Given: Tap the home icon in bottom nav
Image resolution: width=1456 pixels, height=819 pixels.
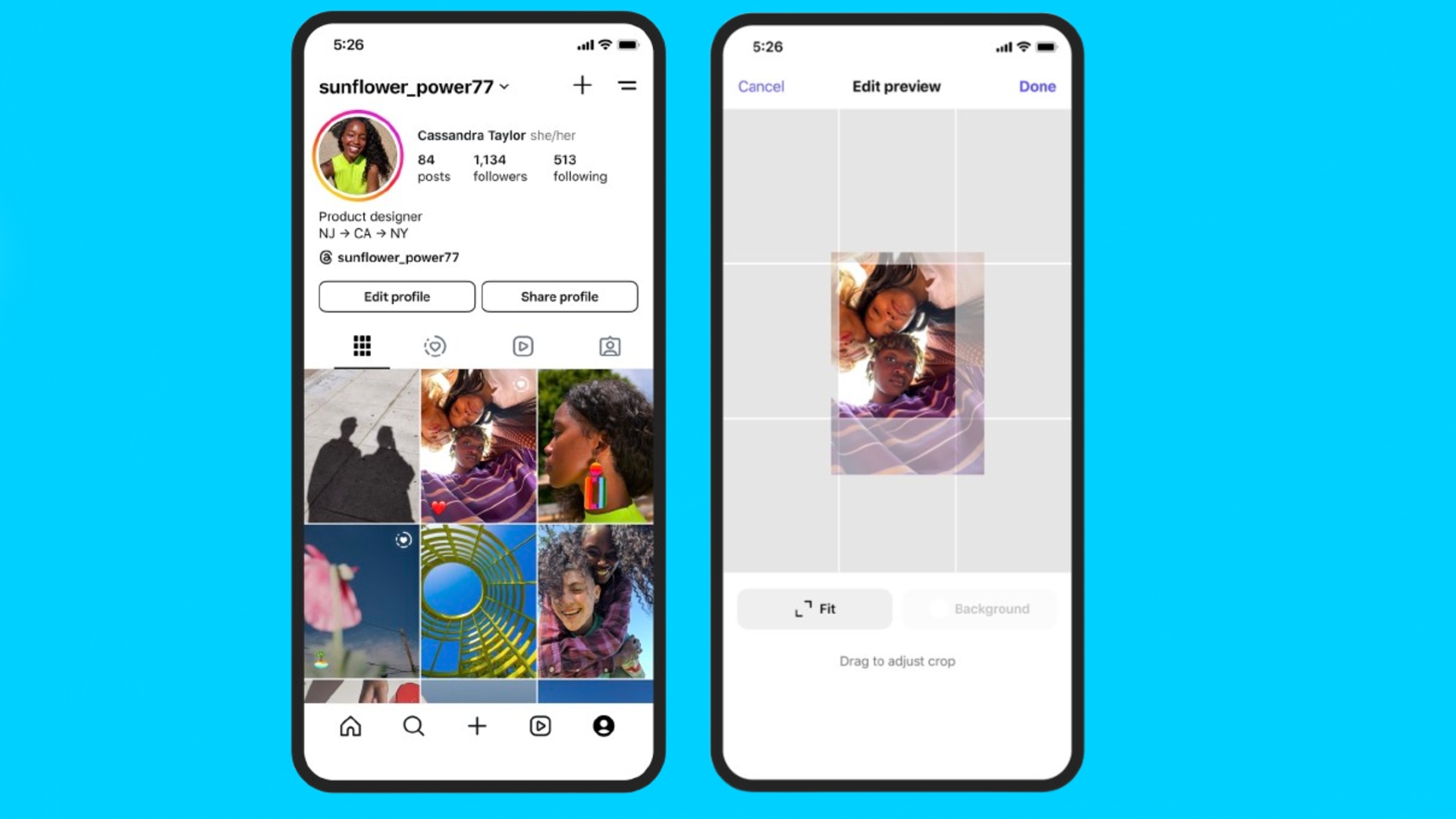Looking at the screenshot, I should pyautogui.click(x=350, y=725).
